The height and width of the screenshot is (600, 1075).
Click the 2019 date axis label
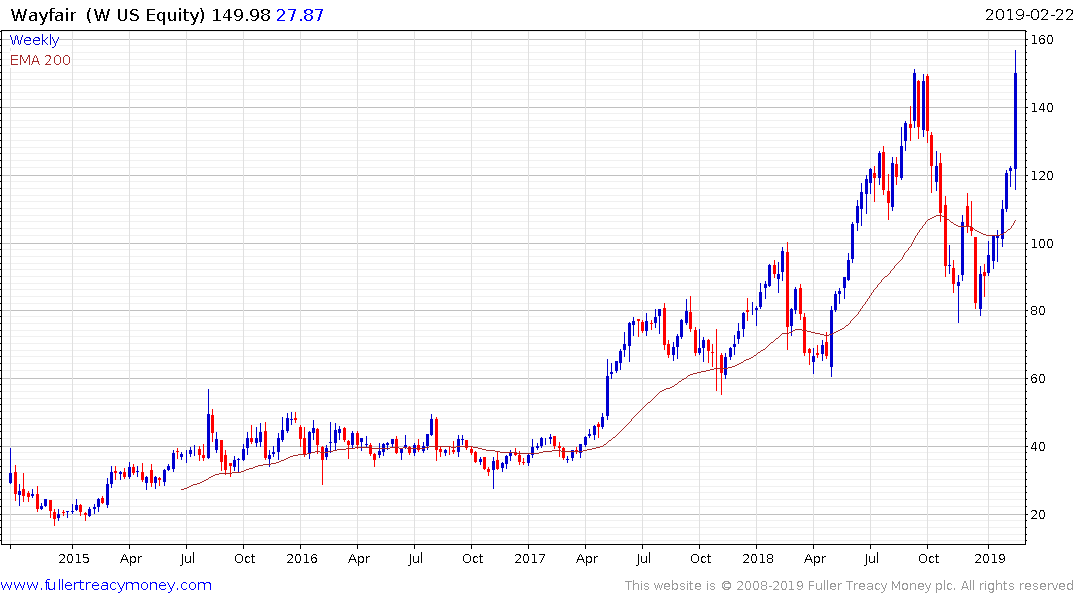coord(989,558)
